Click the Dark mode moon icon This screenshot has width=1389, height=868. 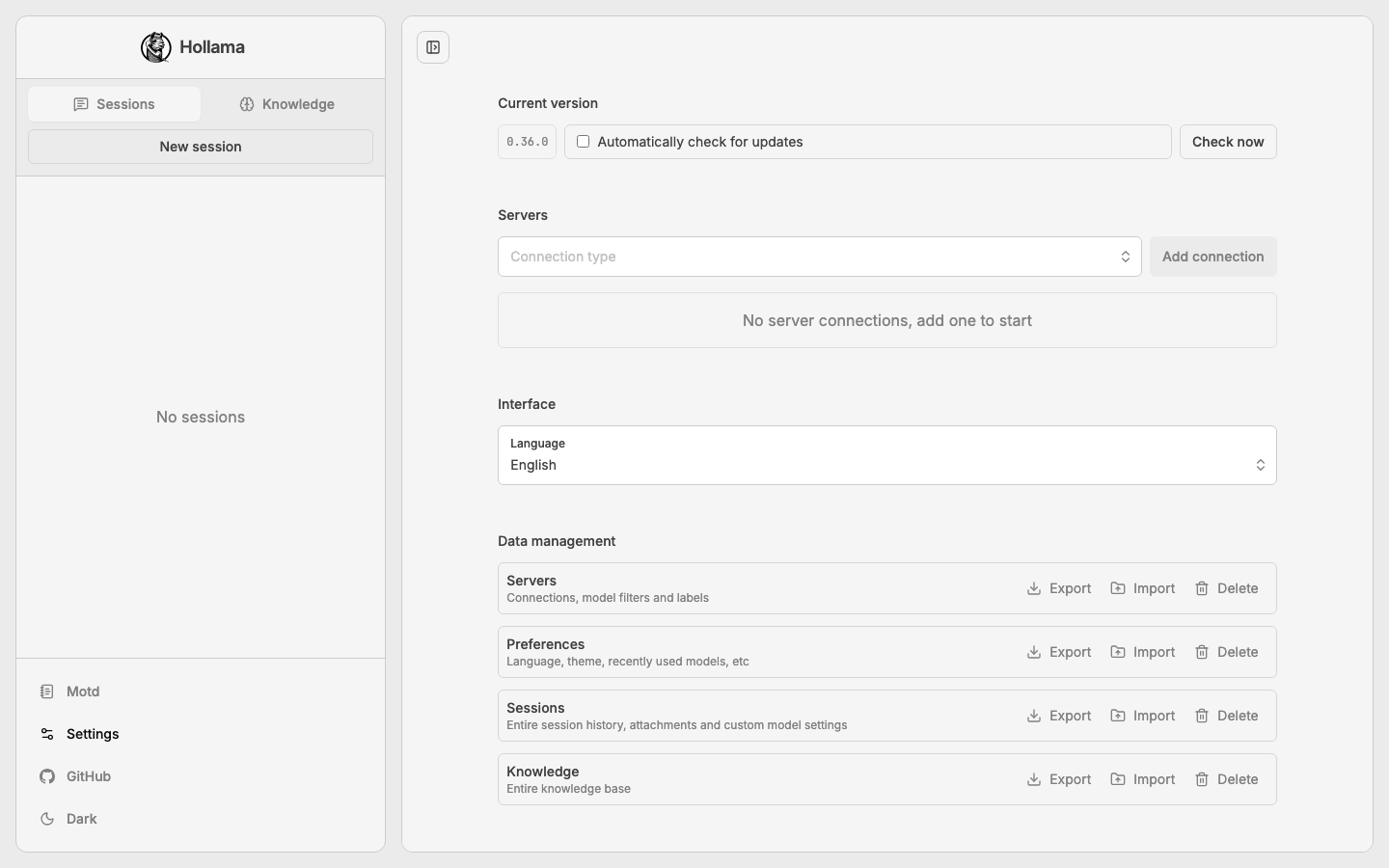pos(47,819)
